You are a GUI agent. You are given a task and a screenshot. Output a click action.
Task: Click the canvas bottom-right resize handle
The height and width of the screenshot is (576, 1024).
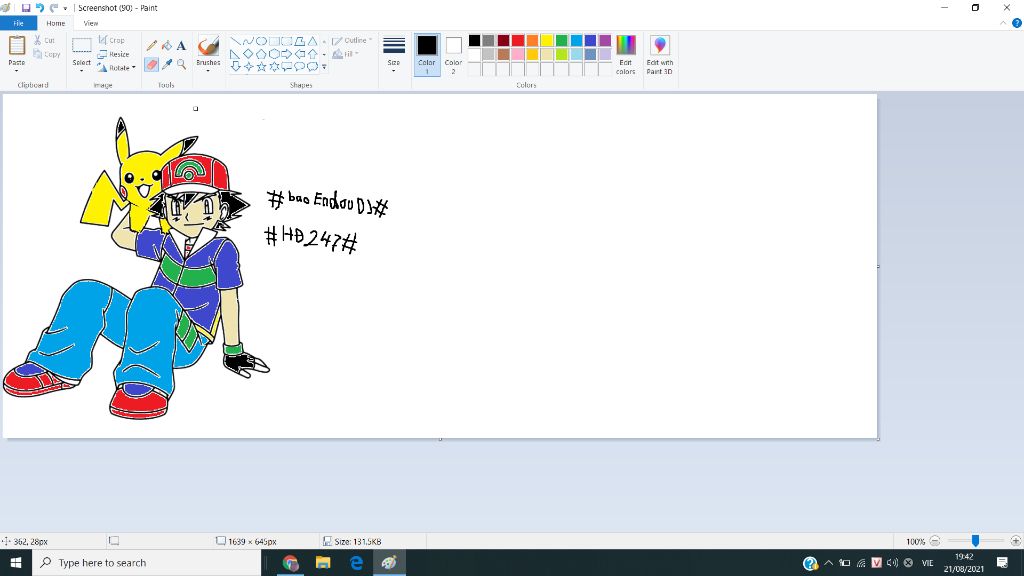[x=878, y=439]
